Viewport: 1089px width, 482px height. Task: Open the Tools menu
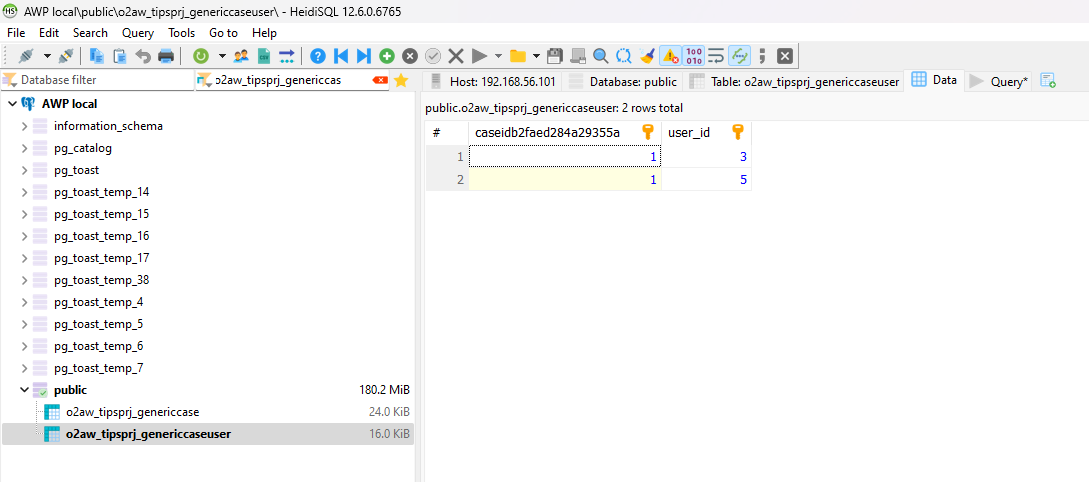coord(181,33)
